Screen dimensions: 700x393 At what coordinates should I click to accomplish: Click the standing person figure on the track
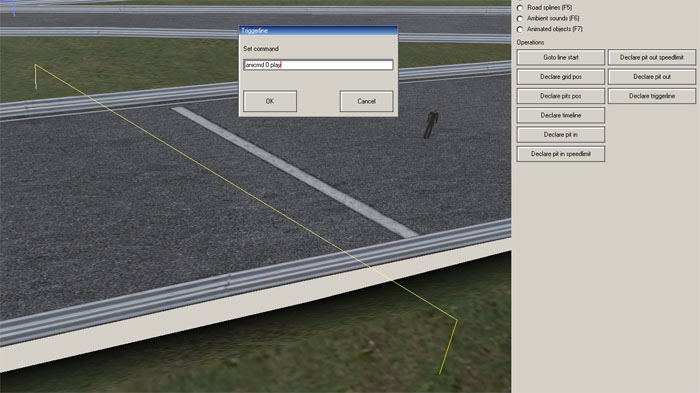tap(431, 124)
